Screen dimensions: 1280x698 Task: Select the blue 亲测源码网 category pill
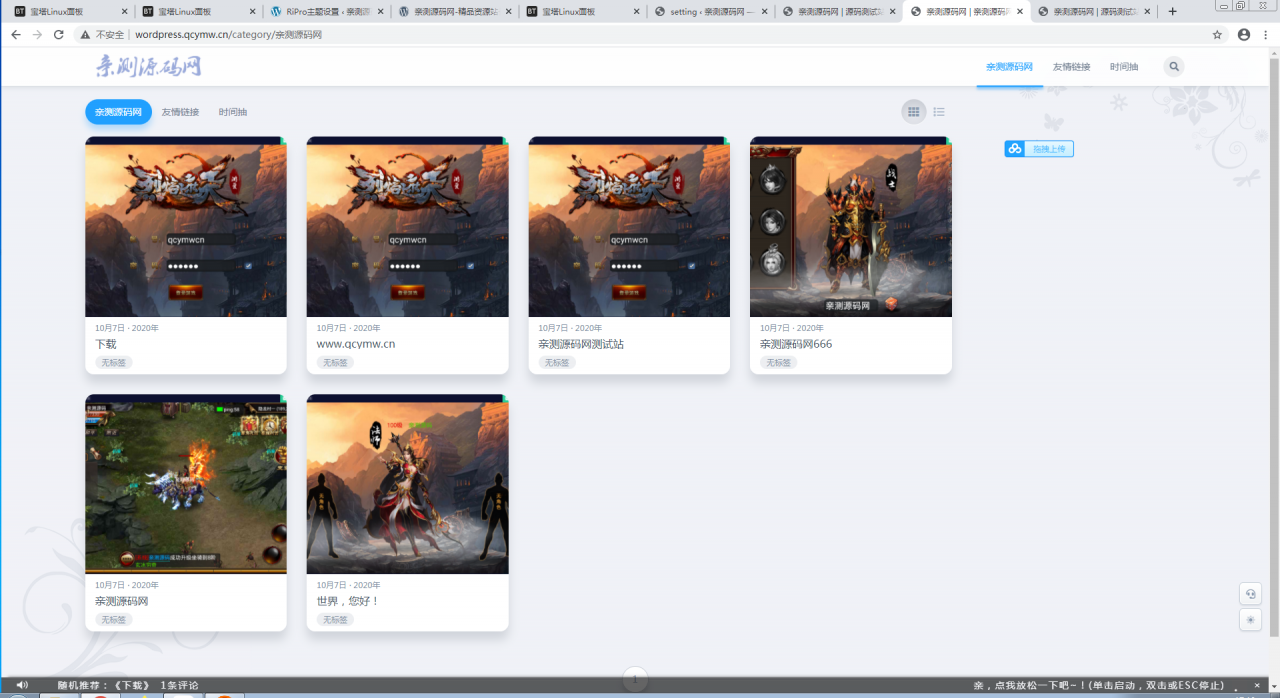tap(118, 112)
